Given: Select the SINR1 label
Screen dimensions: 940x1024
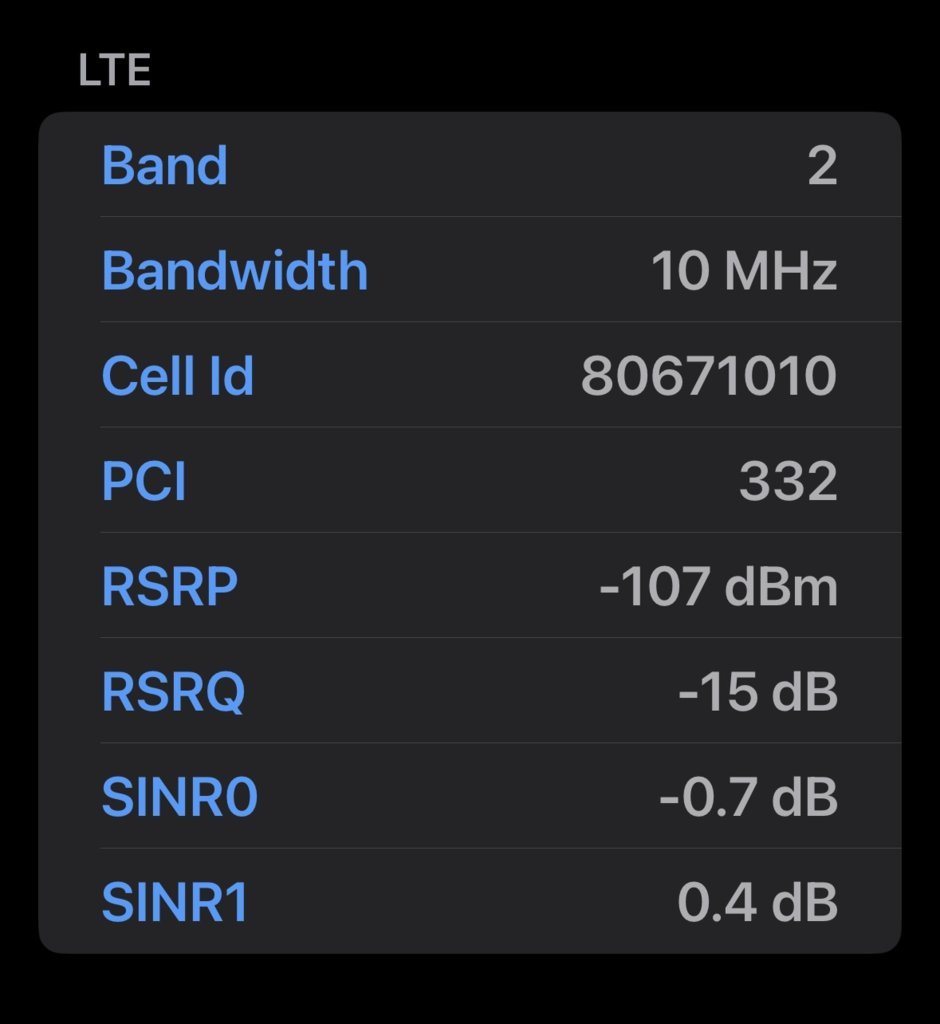Looking at the screenshot, I should tap(175, 902).
